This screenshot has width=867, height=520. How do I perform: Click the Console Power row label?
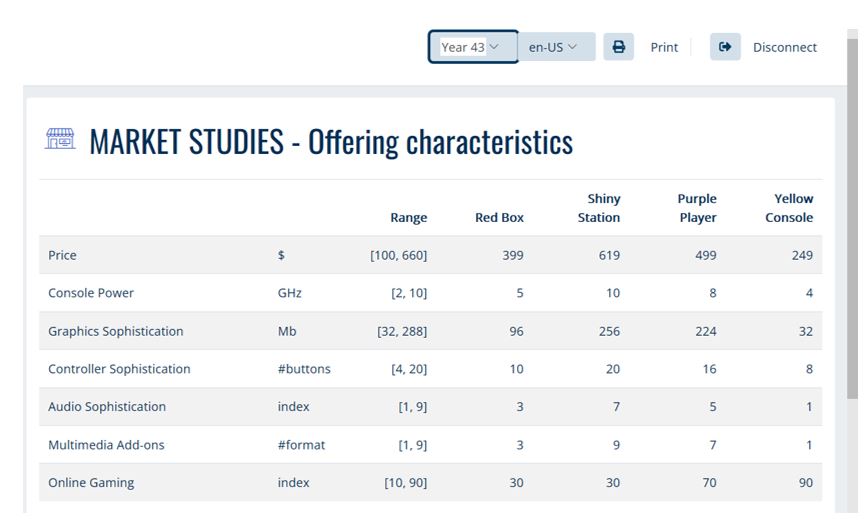click(91, 293)
